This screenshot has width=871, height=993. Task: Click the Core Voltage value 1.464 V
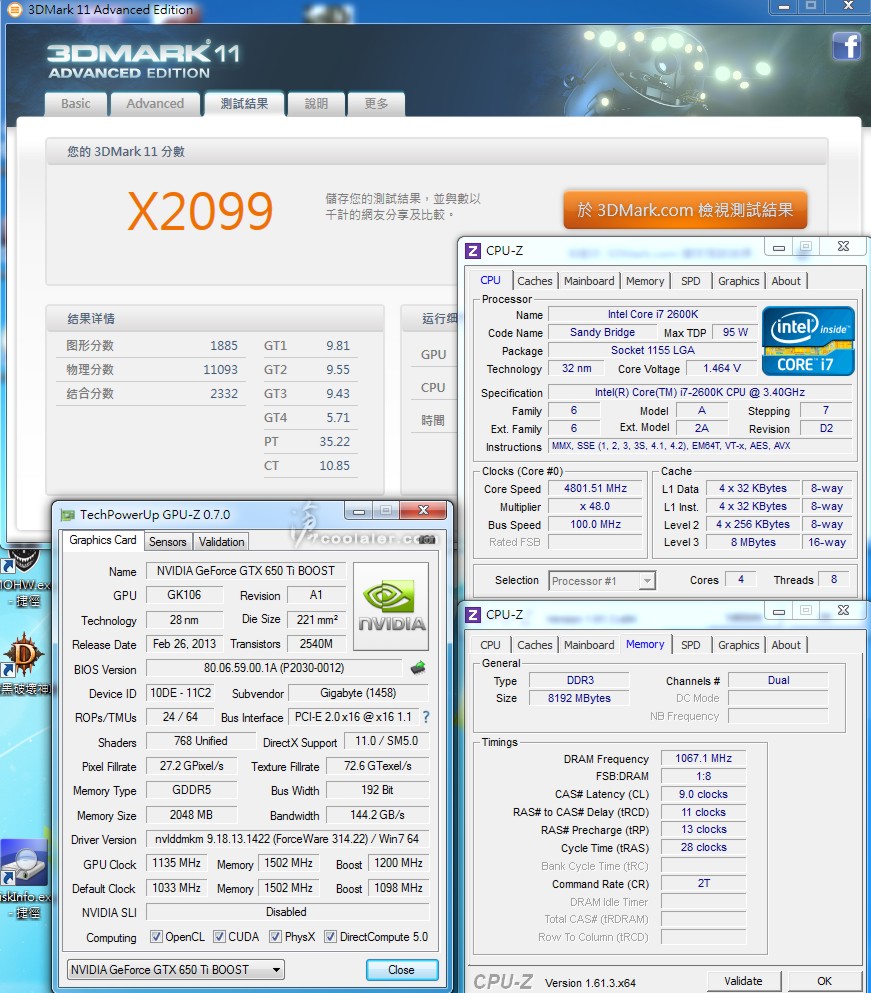click(x=722, y=369)
